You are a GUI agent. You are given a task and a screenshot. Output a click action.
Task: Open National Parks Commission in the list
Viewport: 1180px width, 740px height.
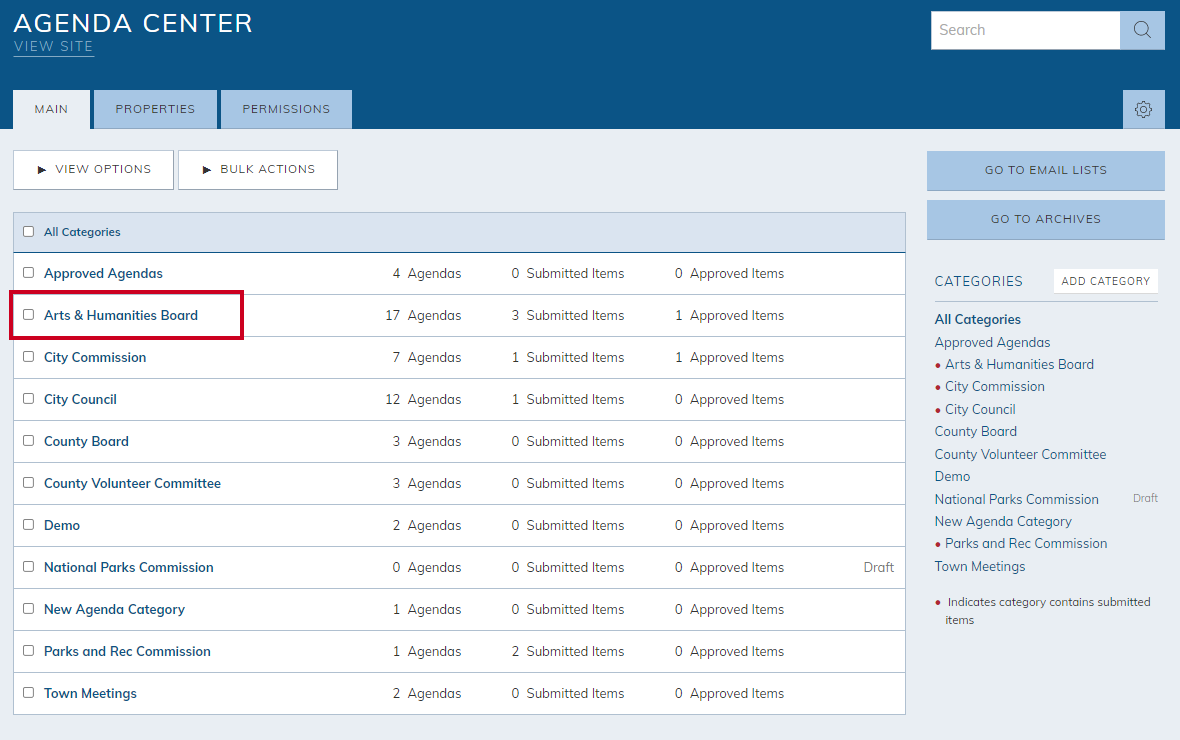pyautogui.click(x=129, y=568)
